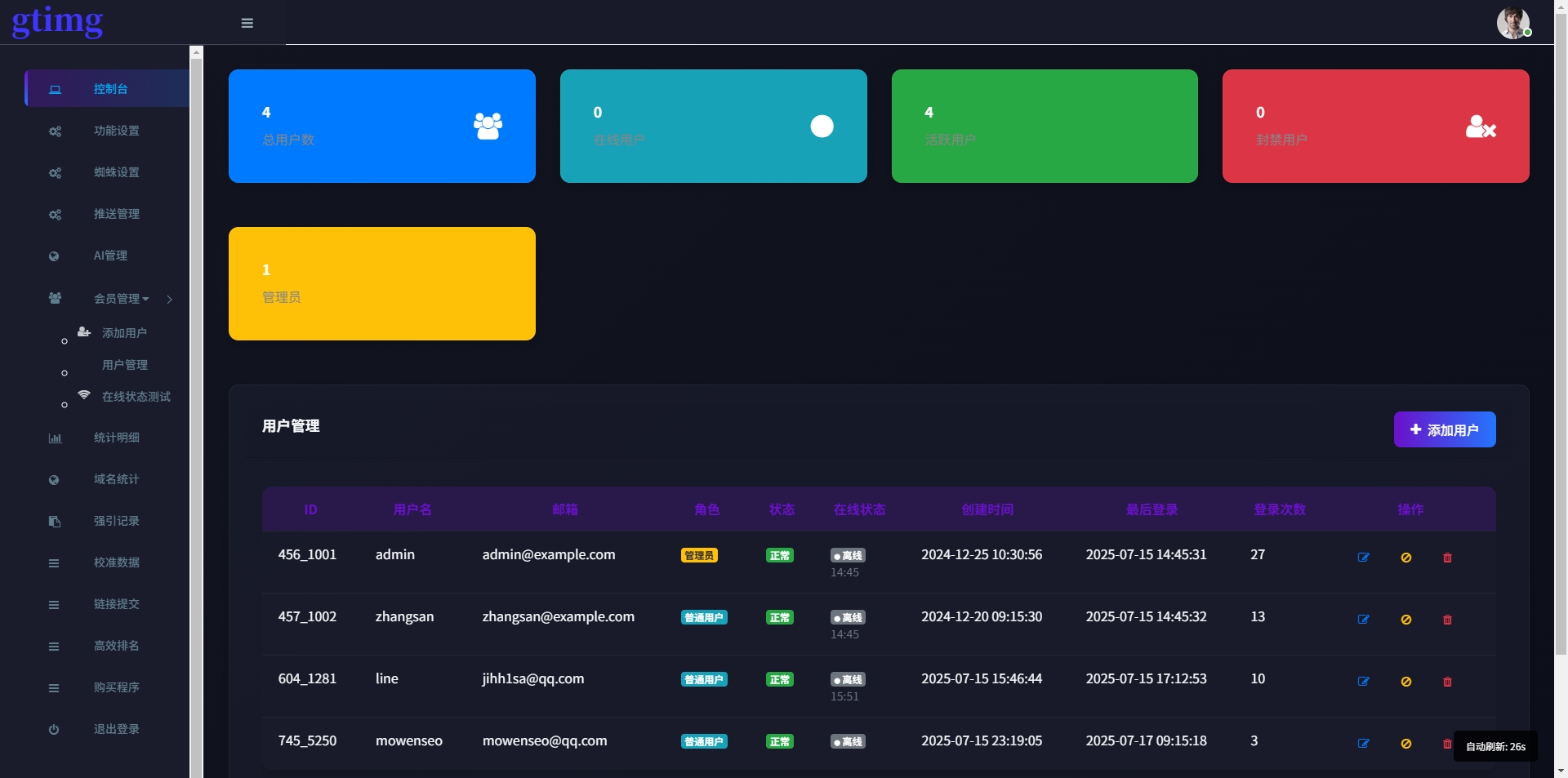The width and height of the screenshot is (1568, 778).
Task: Edit the mowenseo user row
Action: tap(1363, 744)
